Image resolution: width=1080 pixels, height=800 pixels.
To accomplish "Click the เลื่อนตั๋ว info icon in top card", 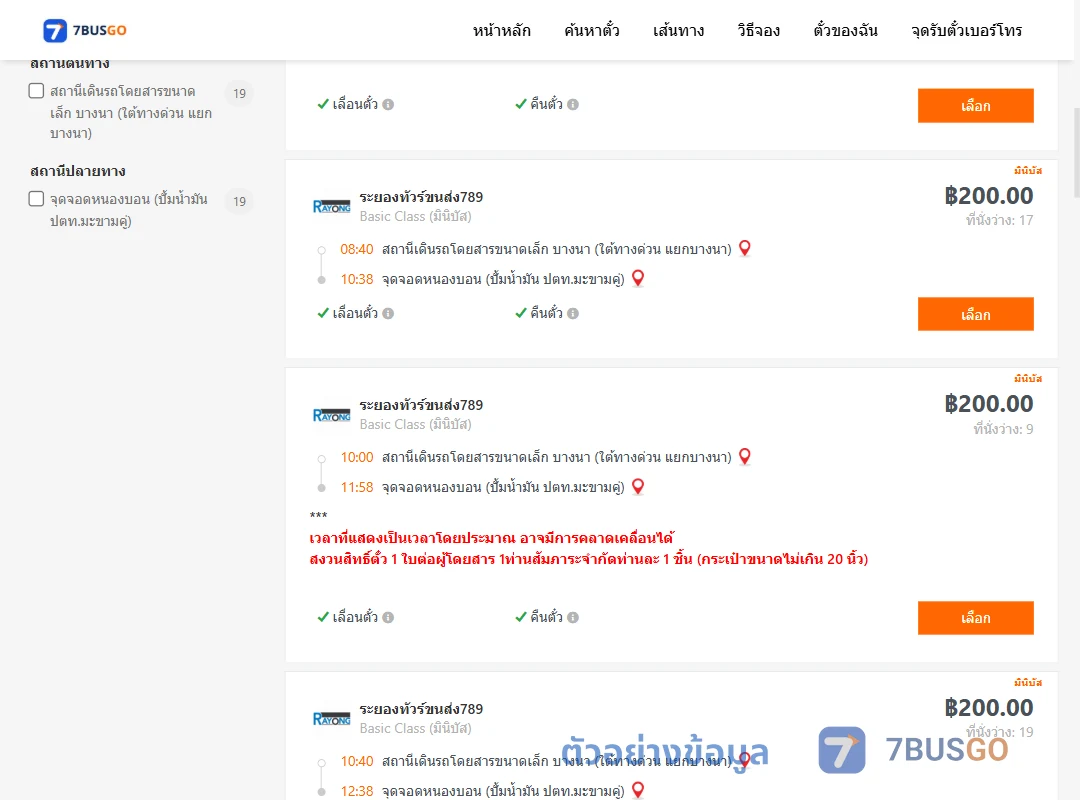I will tap(388, 105).
